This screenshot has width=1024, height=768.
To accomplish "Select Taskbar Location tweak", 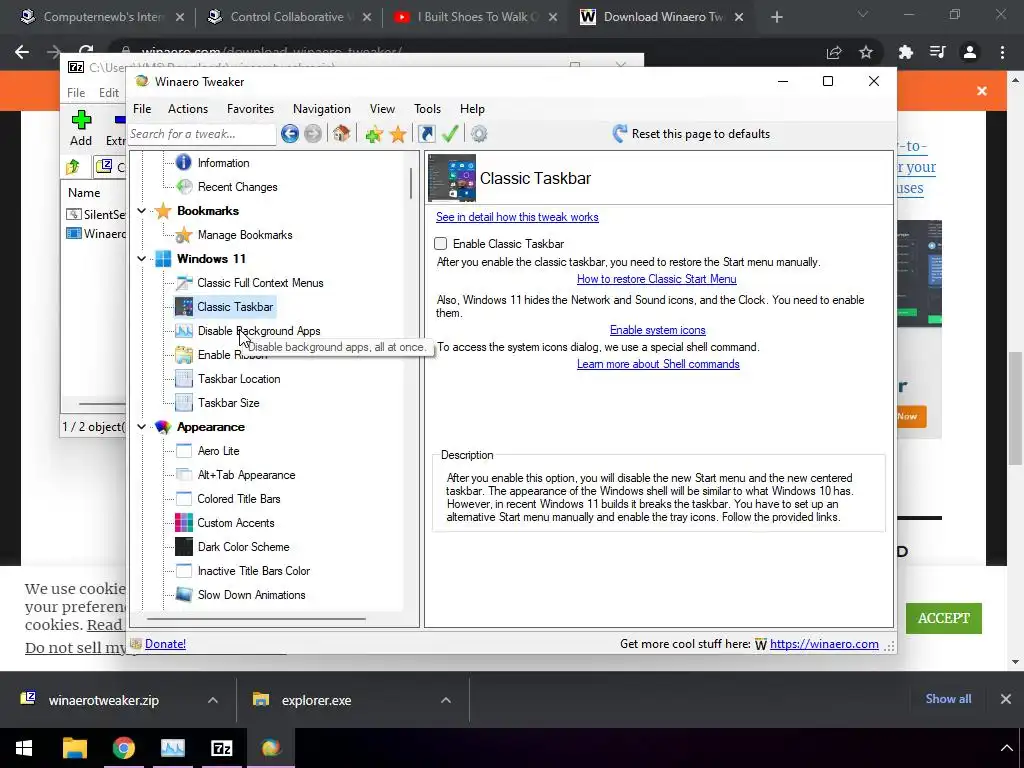I will pyautogui.click(x=238, y=379).
